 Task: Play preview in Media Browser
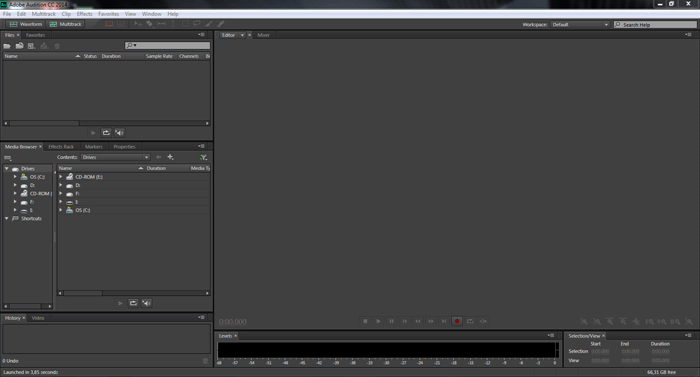pos(120,303)
